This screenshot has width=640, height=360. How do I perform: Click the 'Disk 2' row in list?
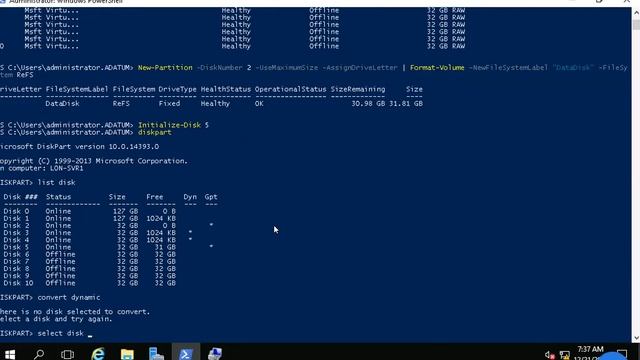click(x=108, y=225)
